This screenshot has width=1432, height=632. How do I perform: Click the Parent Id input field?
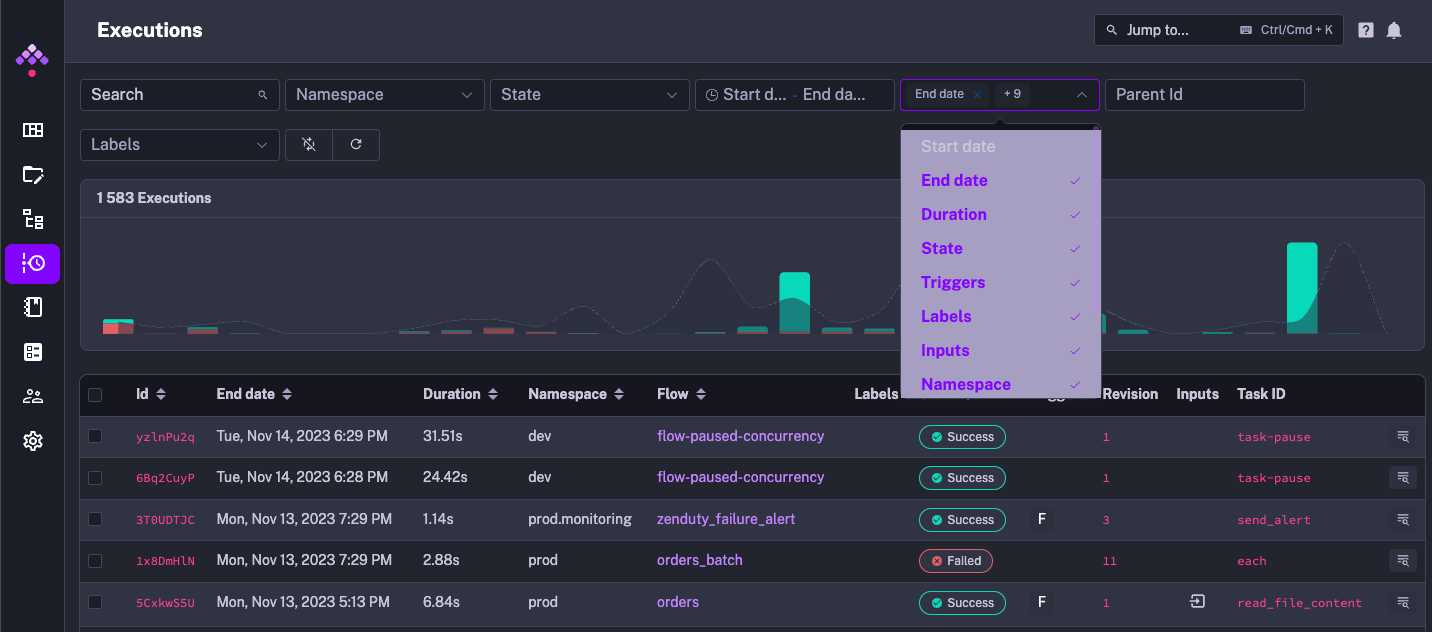point(1204,95)
